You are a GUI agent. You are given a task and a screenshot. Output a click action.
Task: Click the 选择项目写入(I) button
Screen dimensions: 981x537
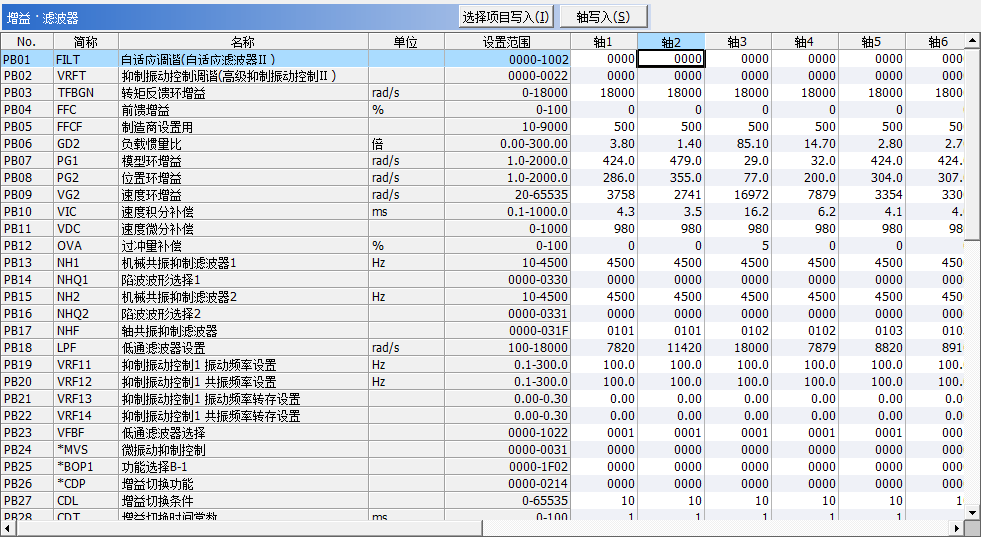pyautogui.click(x=506, y=17)
